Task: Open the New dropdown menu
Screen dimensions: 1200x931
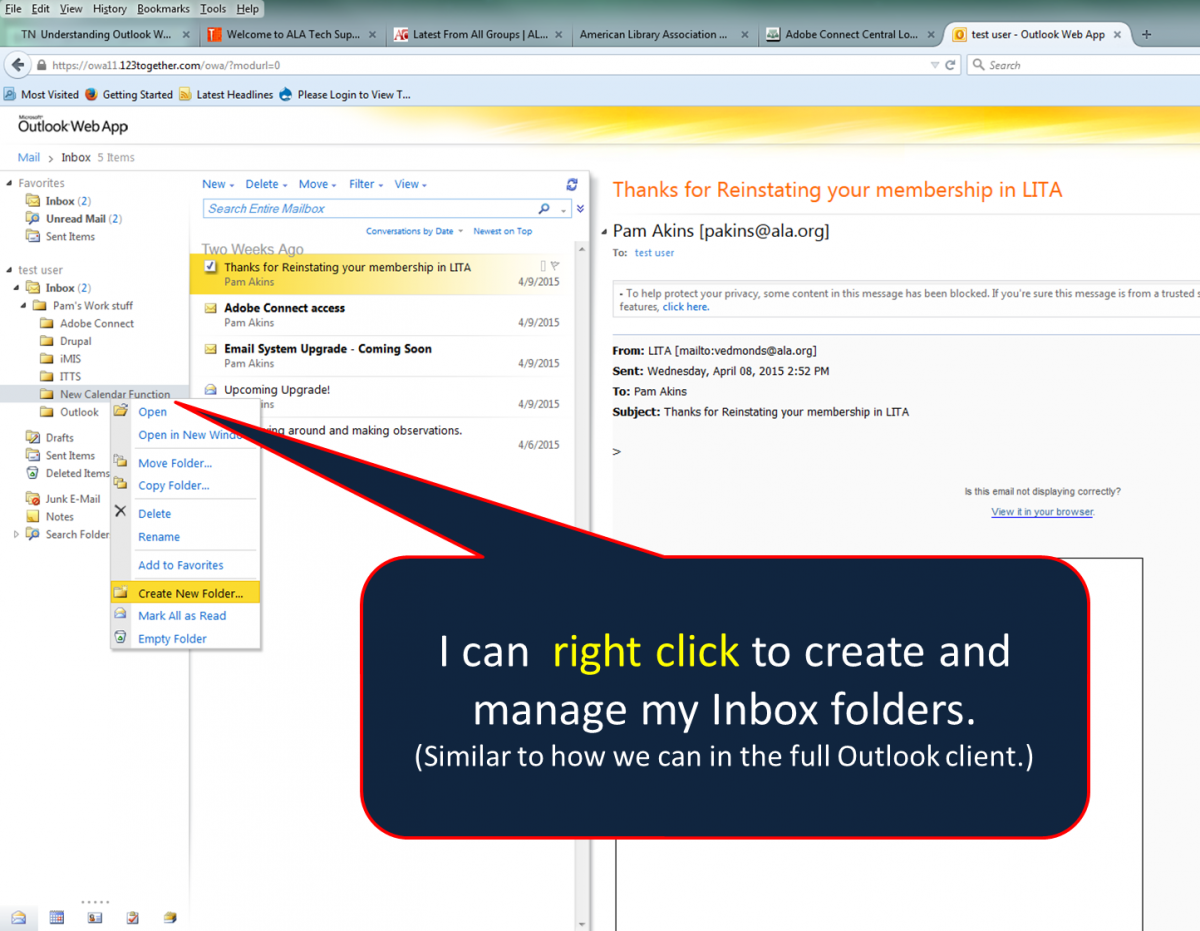Action: click(218, 184)
